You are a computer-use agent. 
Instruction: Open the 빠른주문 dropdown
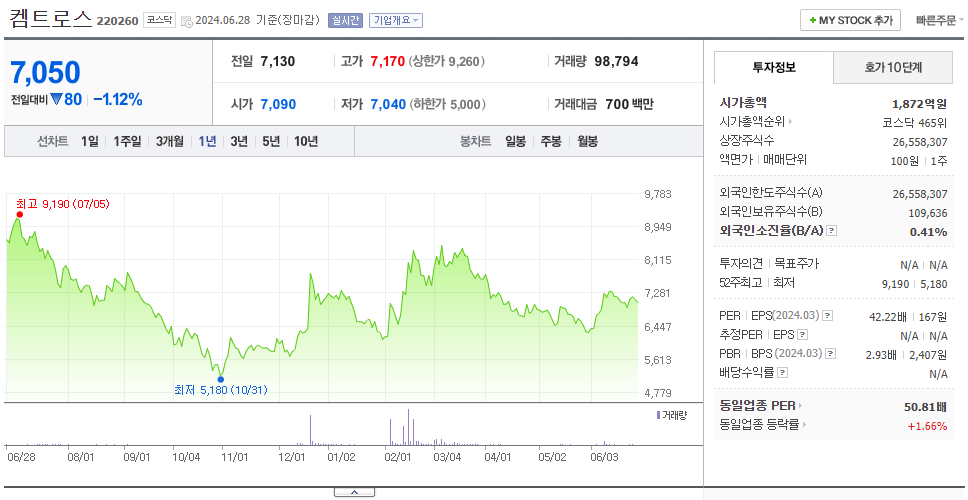(940, 20)
